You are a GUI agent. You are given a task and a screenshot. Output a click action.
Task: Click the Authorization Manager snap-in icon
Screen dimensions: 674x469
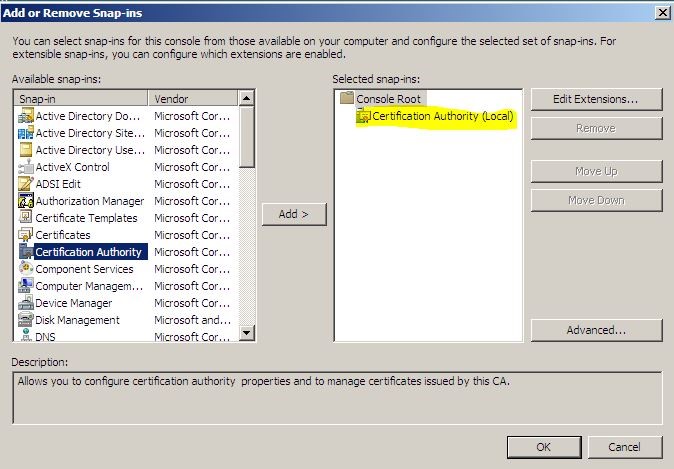coord(26,201)
